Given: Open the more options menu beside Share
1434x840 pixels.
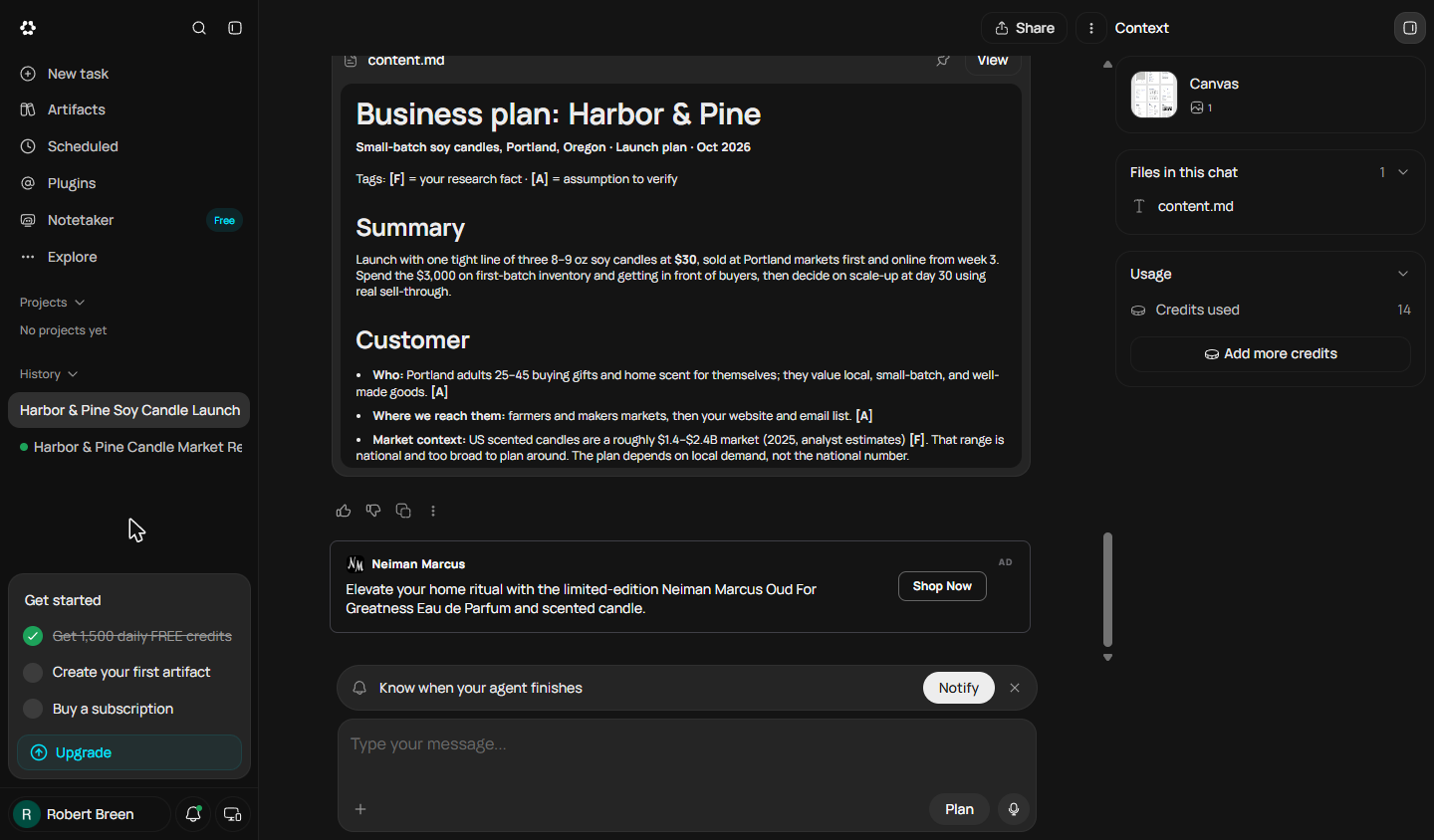Looking at the screenshot, I should click(1091, 28).
